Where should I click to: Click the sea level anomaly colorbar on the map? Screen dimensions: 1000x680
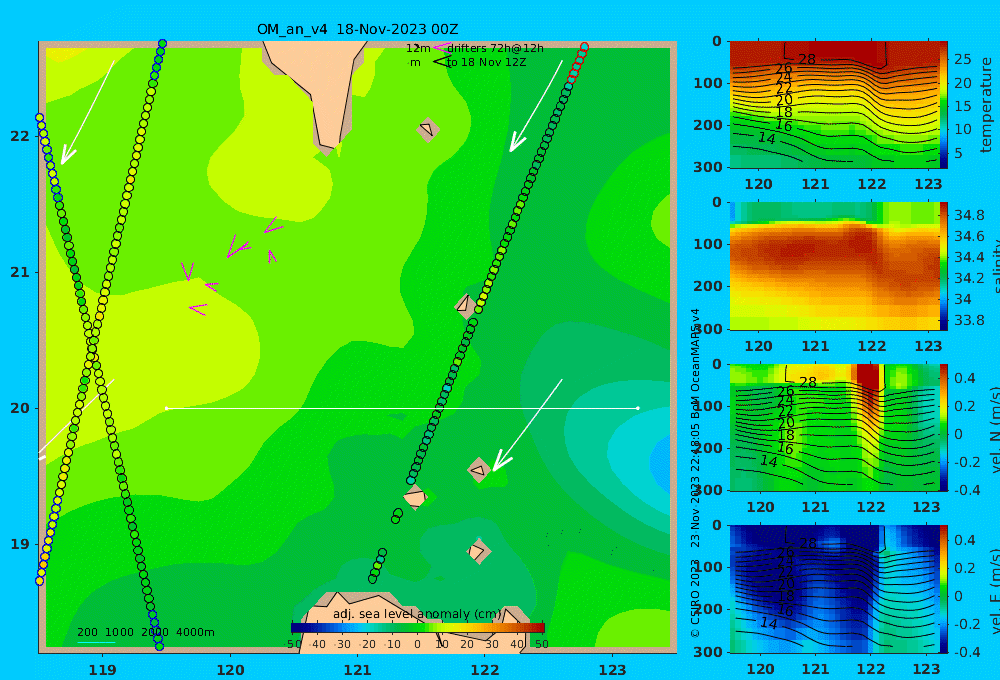tap(418, 628)
